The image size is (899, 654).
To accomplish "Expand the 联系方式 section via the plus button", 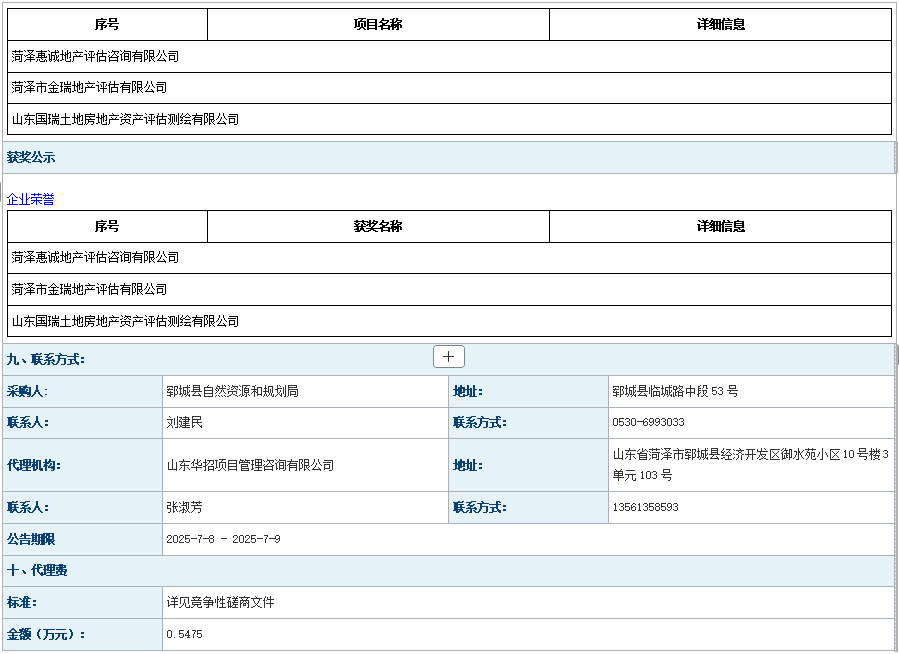I will 448,356.
